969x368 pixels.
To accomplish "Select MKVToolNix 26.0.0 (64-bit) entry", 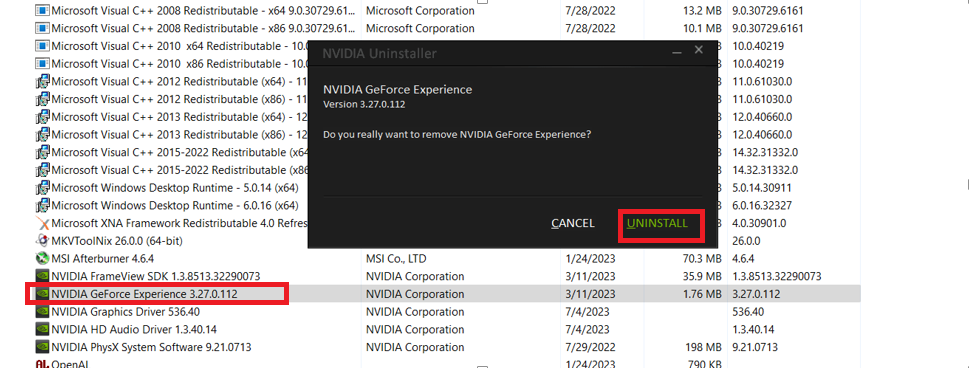I will pos(117,241).
